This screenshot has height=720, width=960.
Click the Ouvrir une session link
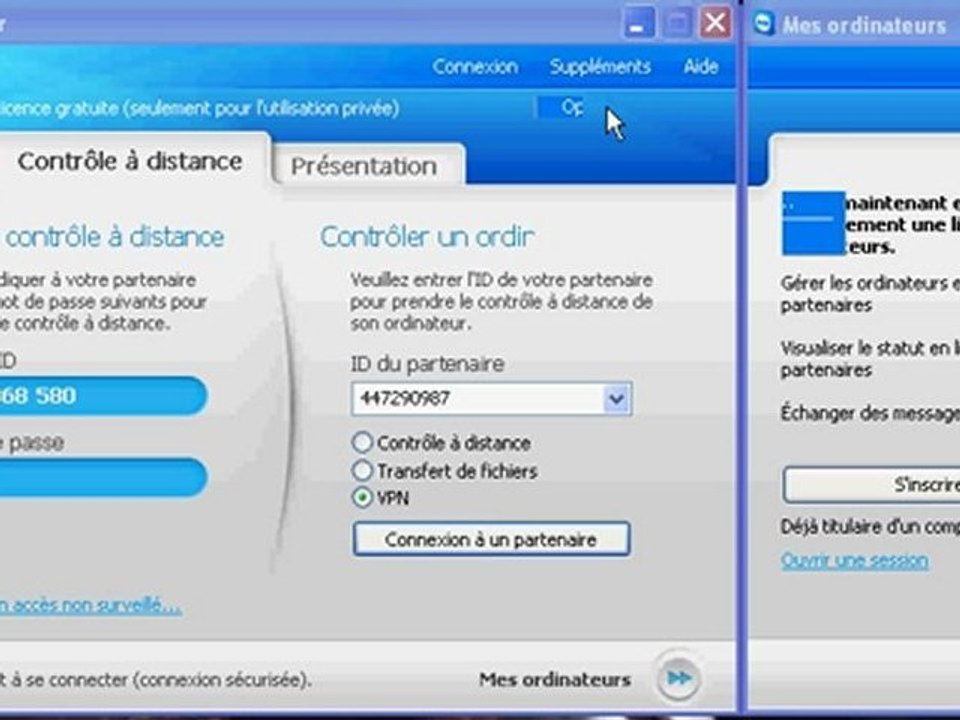pos(855,560)
